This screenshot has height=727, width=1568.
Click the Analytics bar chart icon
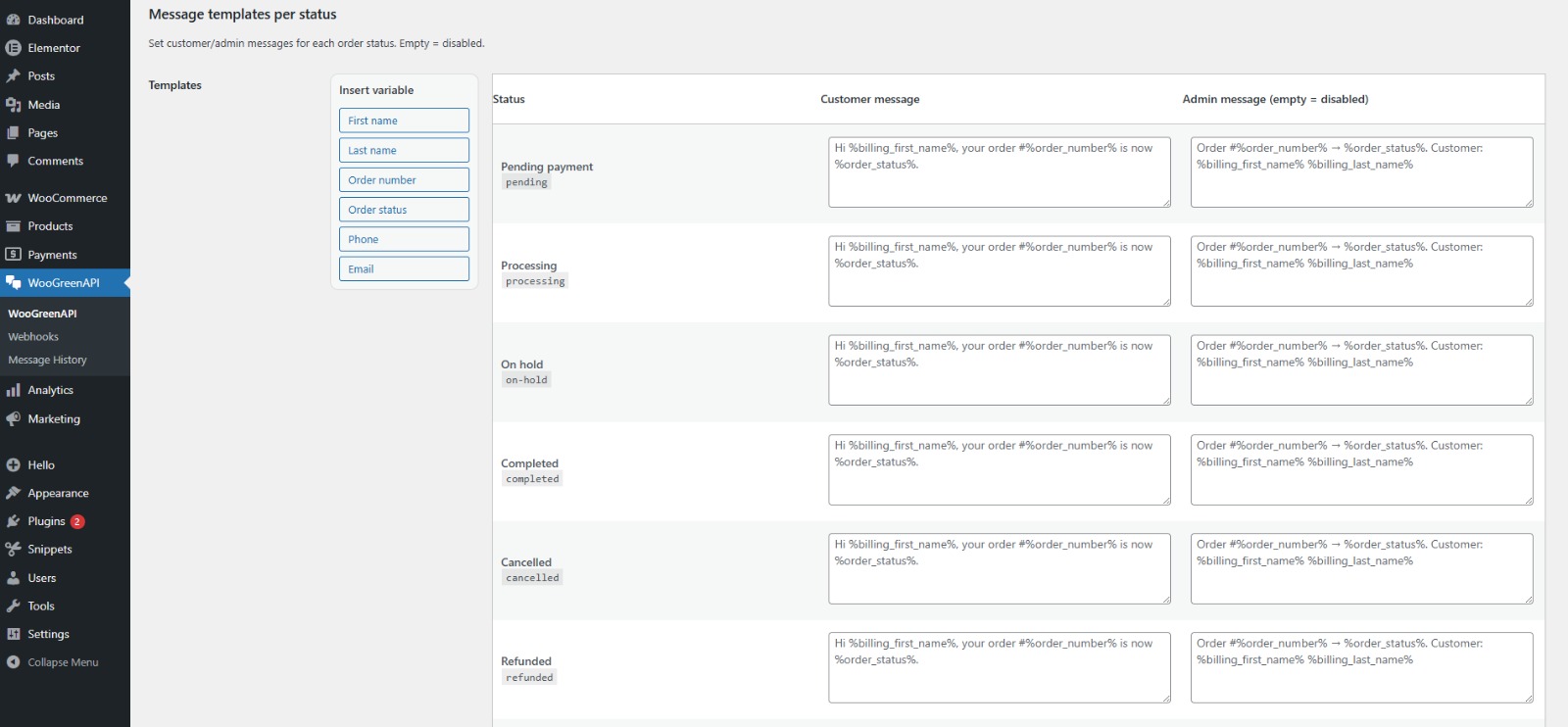[x=13, y=390]
